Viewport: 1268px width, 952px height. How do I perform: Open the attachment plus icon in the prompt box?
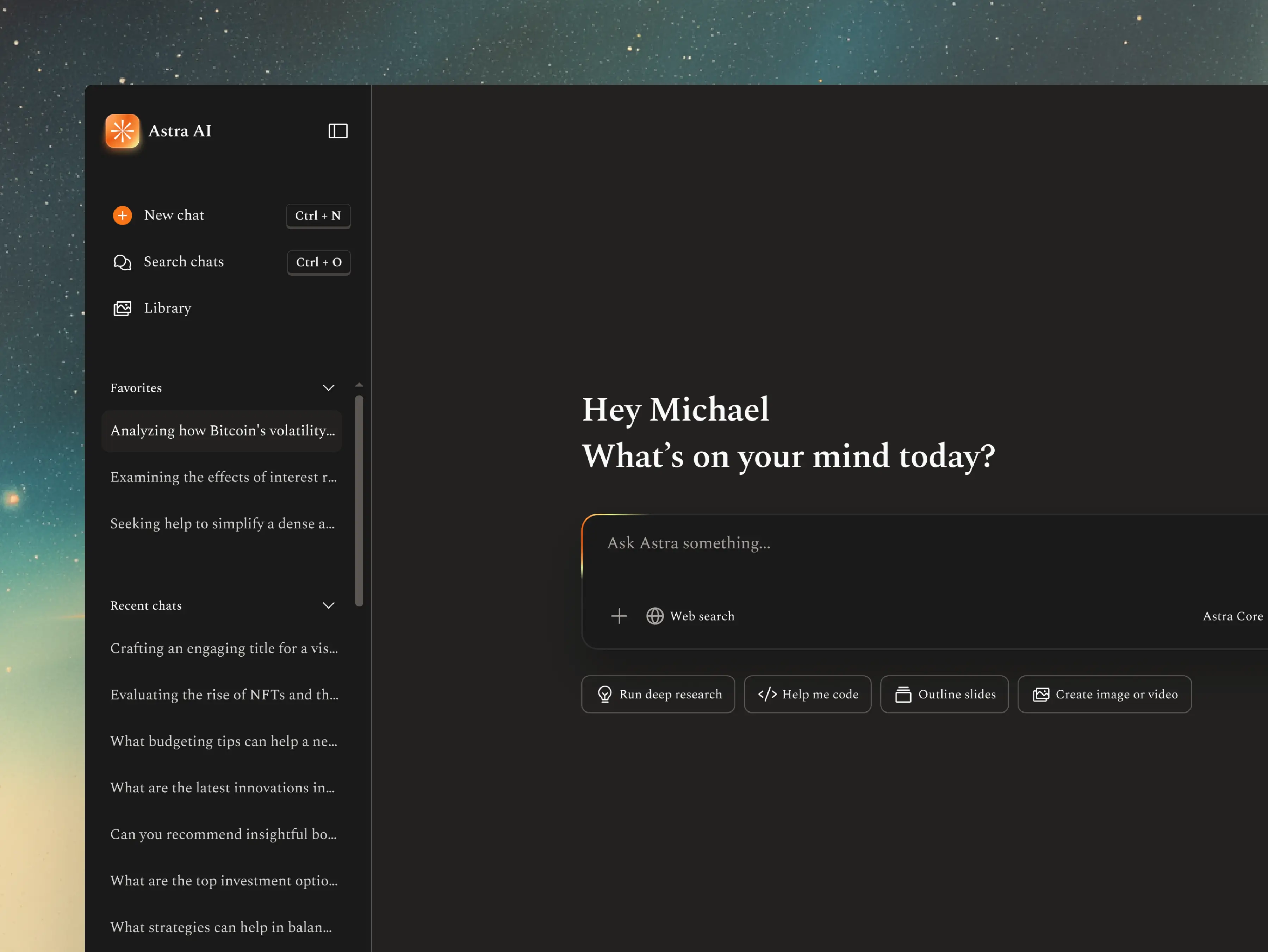619,616
